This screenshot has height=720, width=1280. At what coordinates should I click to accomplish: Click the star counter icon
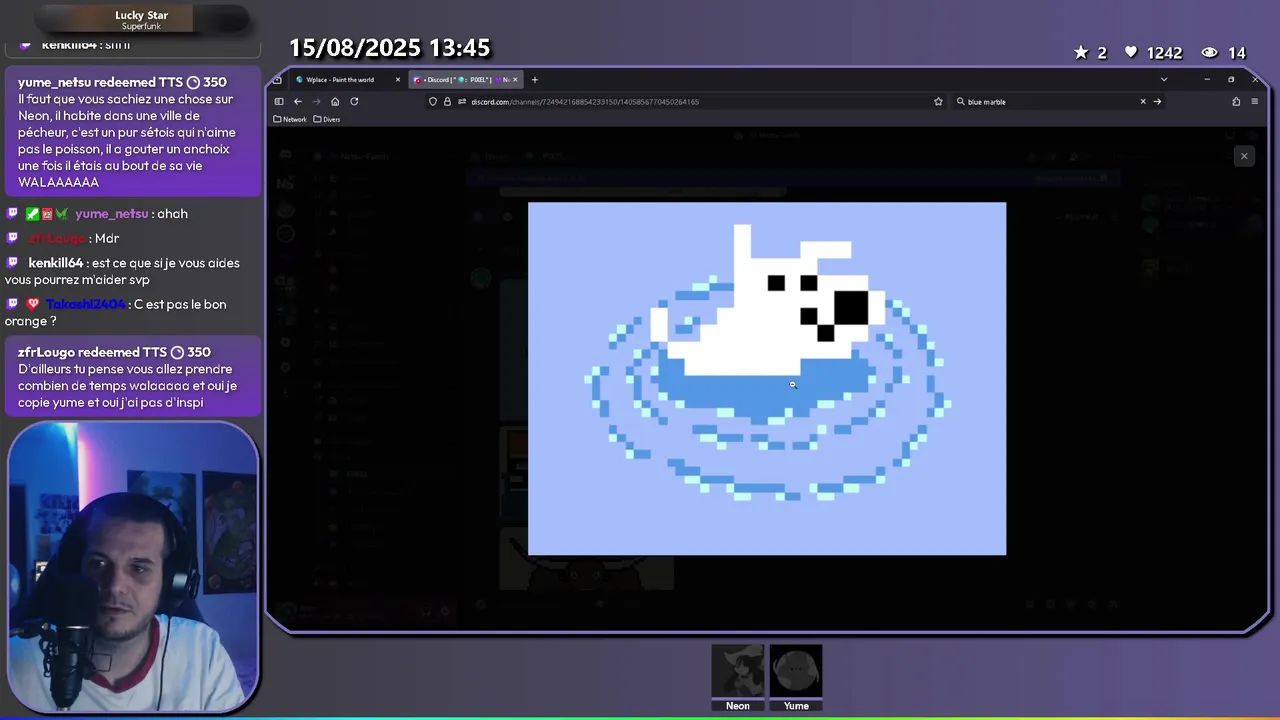(x=1081, y=52)
